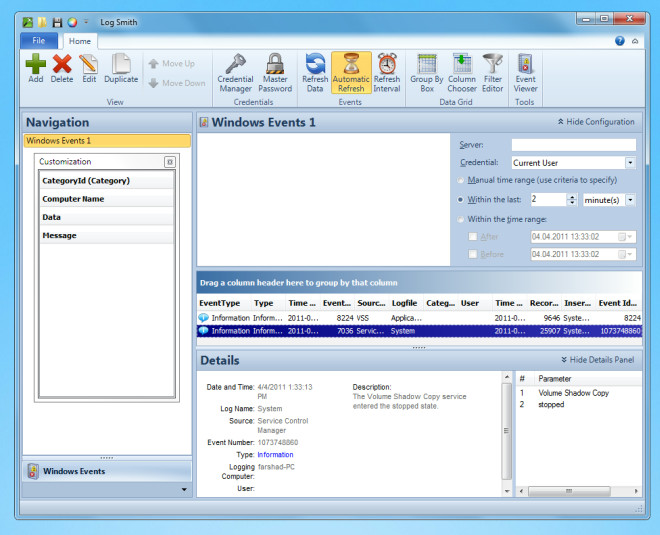This screenshot has height=535, width=660.
Task: Edit the selected view
Action: tap(89, 68)
